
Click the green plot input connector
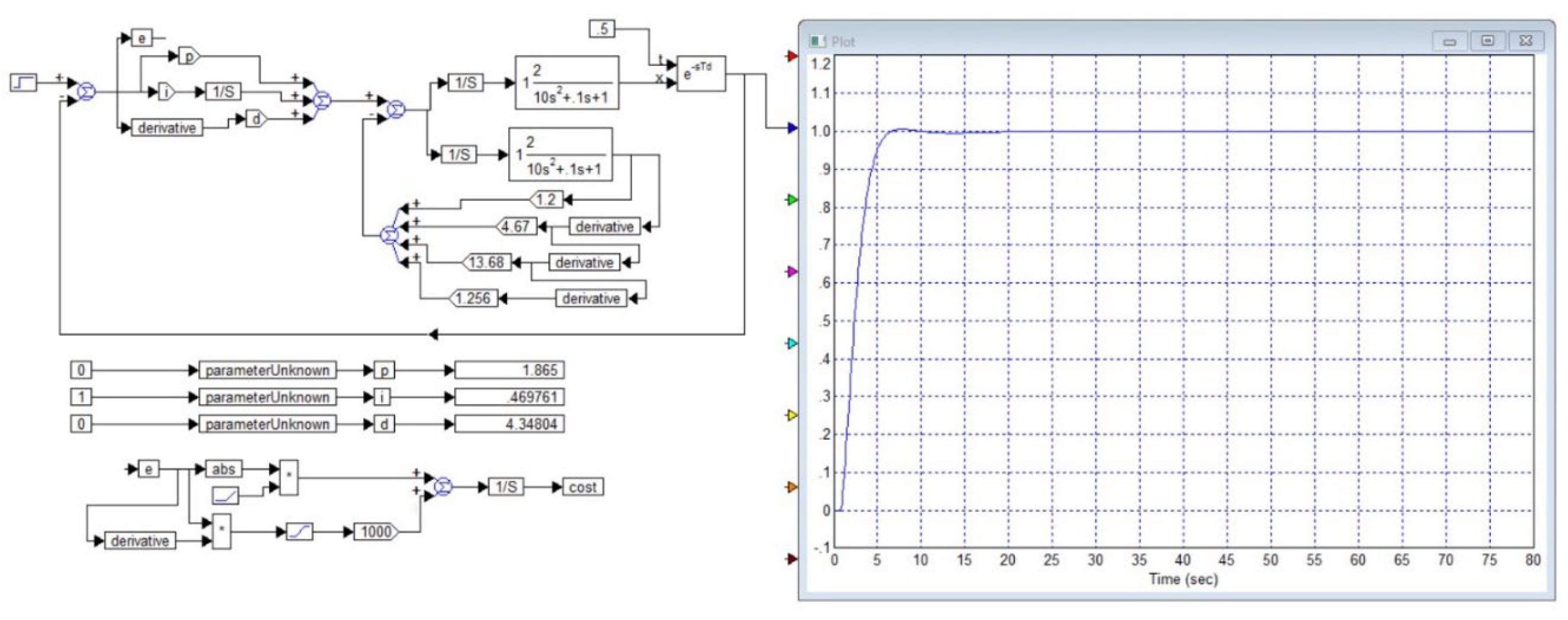click(791, 200)
